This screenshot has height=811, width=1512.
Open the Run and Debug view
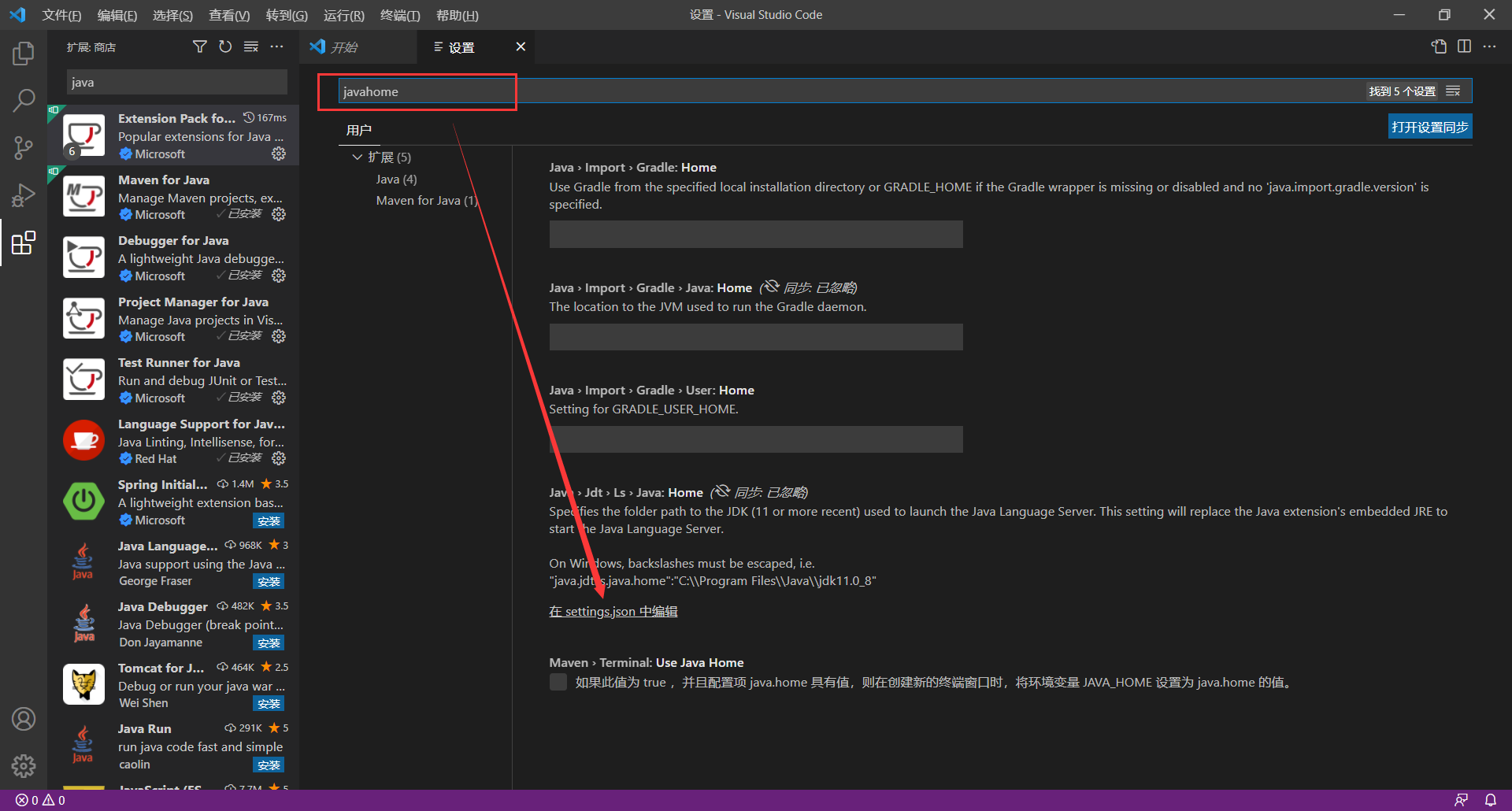click(x=24, y=195)
